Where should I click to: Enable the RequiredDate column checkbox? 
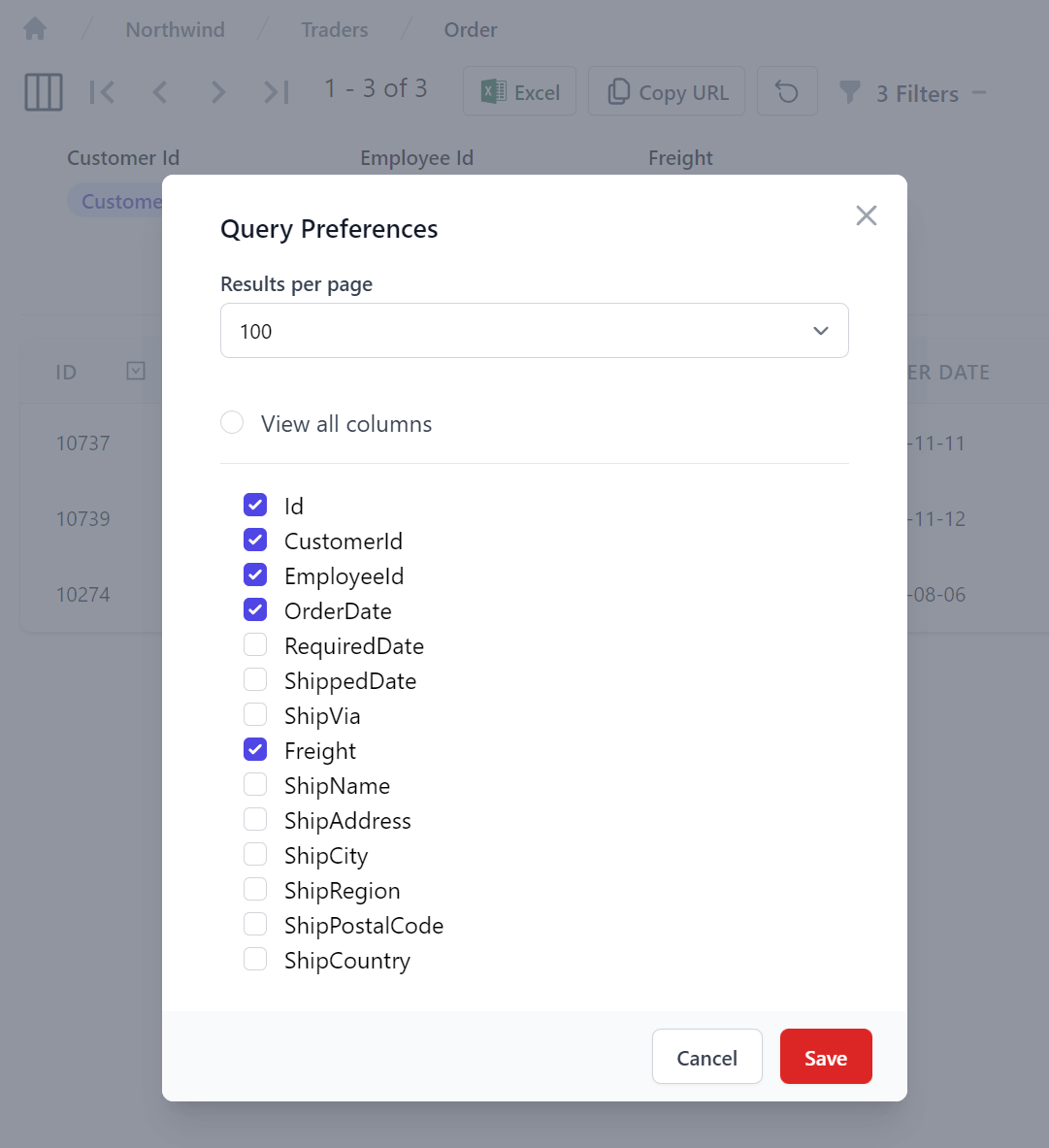tap(255, 644)
